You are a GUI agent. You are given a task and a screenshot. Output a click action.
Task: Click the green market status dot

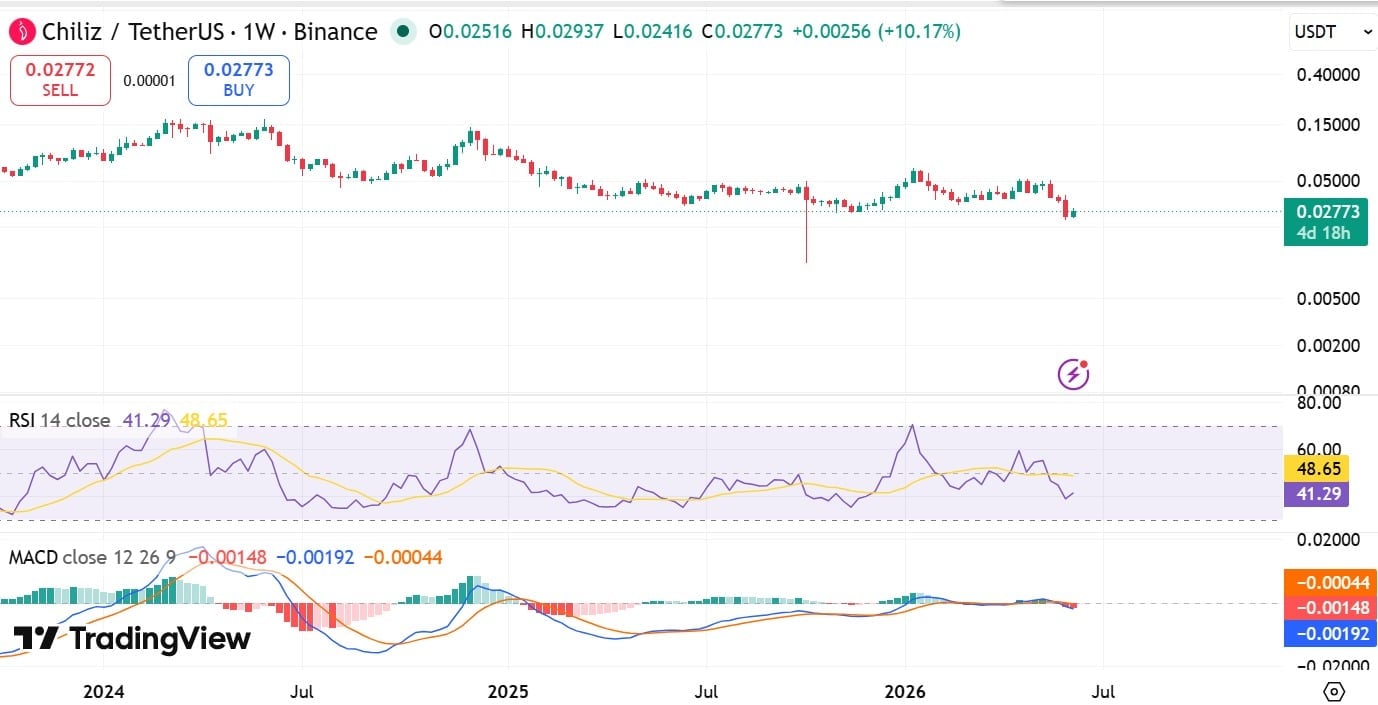[403, 32]
